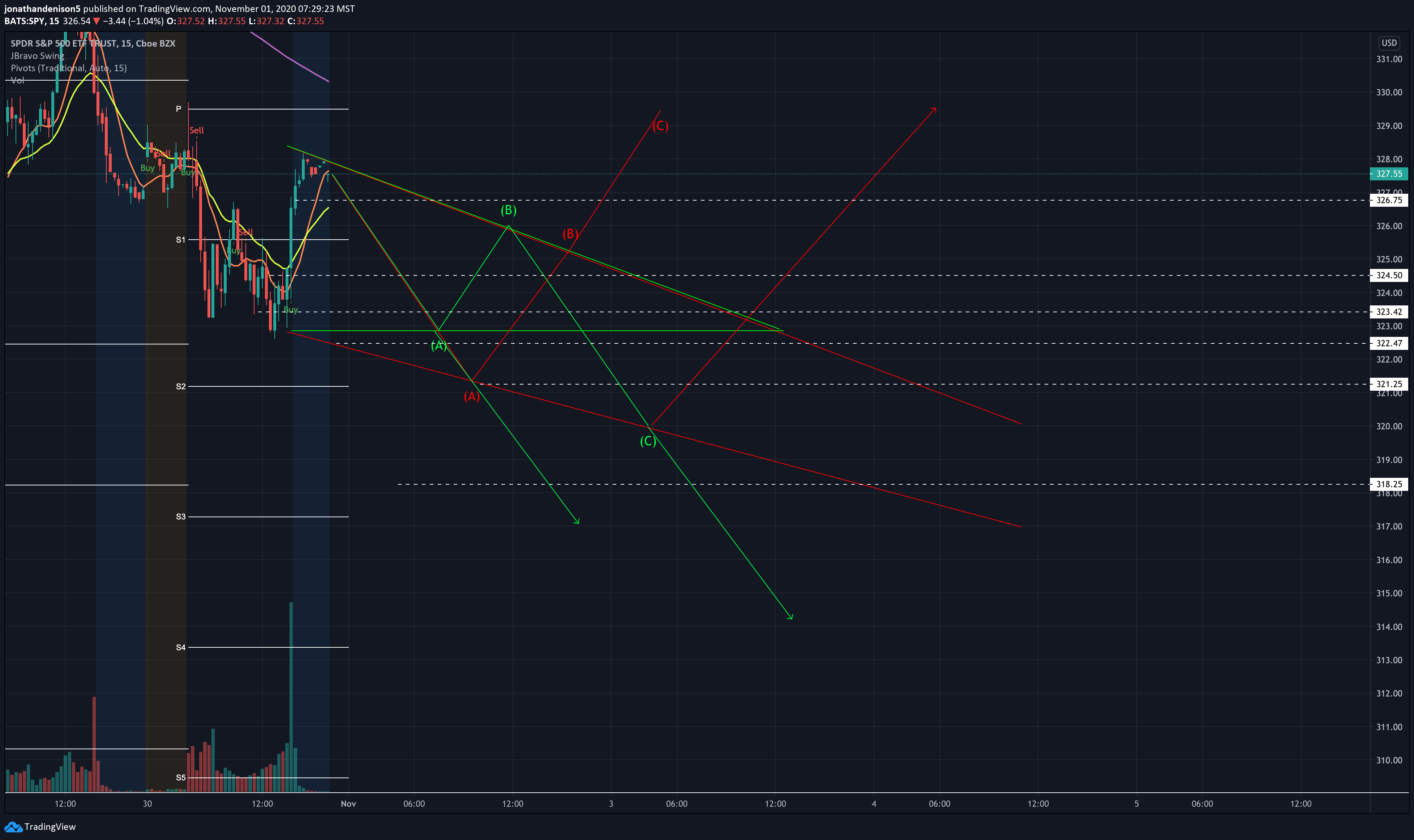1414x840 pixels.
Task: Click the 318.25 price level label
Action: [1389, 484]
